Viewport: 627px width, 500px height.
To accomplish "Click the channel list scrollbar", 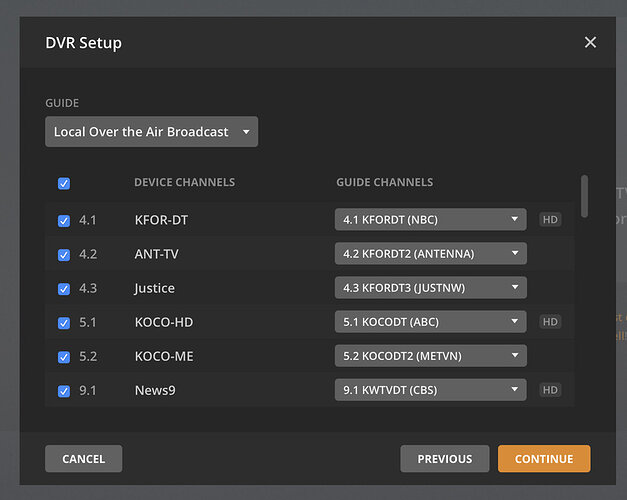I will 584,195.
